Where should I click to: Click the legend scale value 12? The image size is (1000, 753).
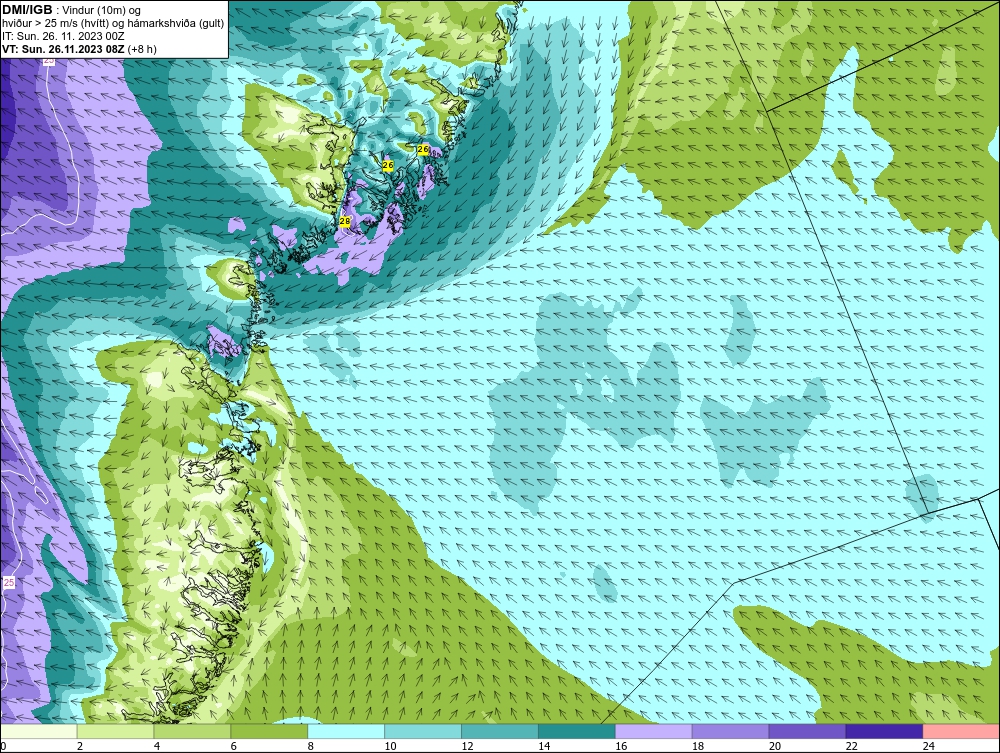467,746
